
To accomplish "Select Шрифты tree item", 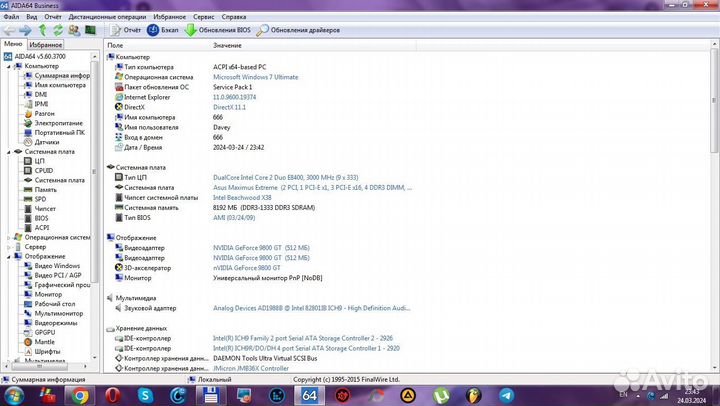I will point(42,352).
